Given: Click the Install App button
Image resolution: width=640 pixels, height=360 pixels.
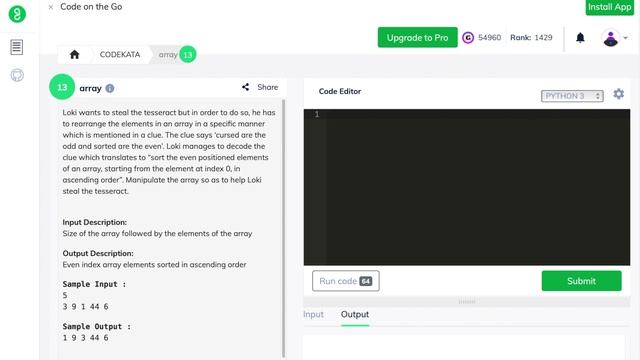Looking at the screenshot, I should point(609,7).
